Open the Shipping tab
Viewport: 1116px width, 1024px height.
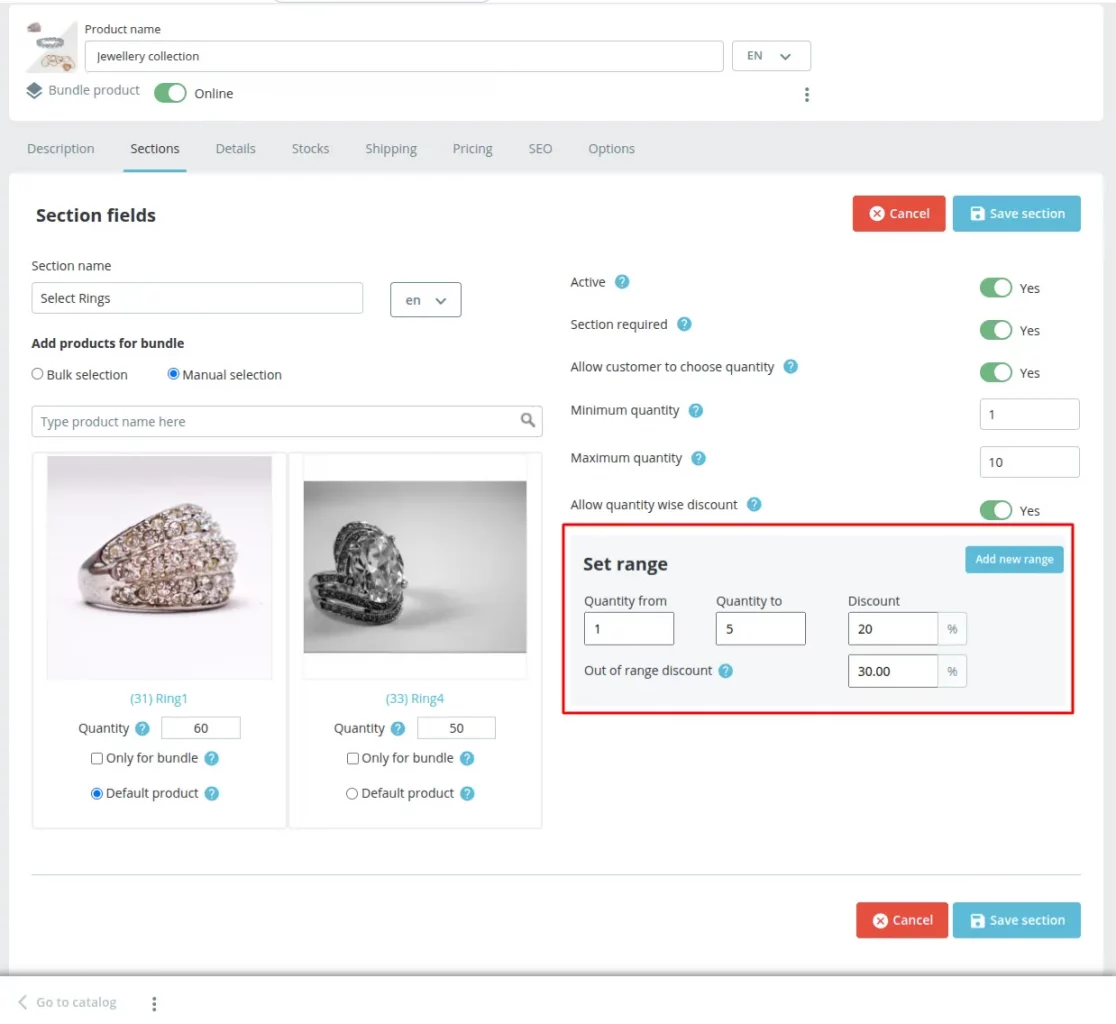[391, 149]
